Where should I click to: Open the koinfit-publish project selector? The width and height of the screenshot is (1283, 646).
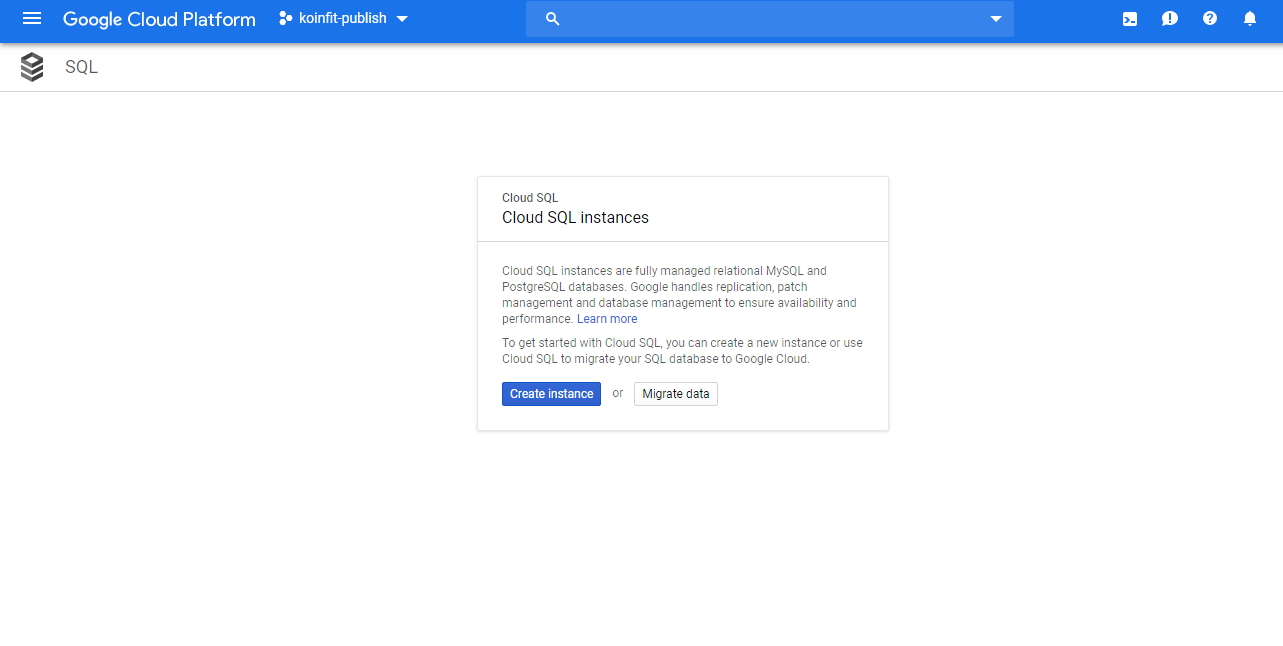[x=343, y=19]
